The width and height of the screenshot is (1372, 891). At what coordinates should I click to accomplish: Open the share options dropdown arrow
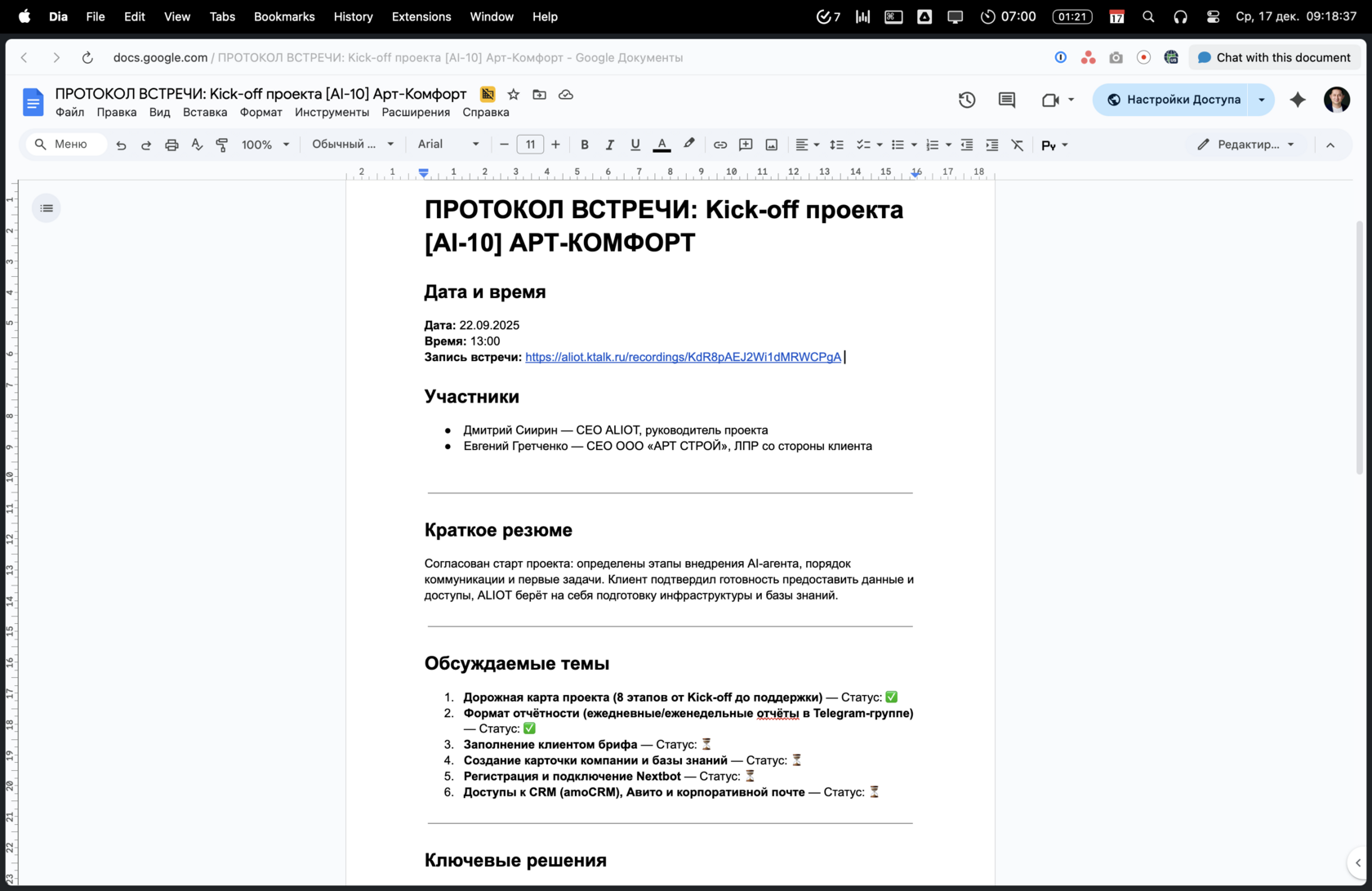click(1262, 100)
